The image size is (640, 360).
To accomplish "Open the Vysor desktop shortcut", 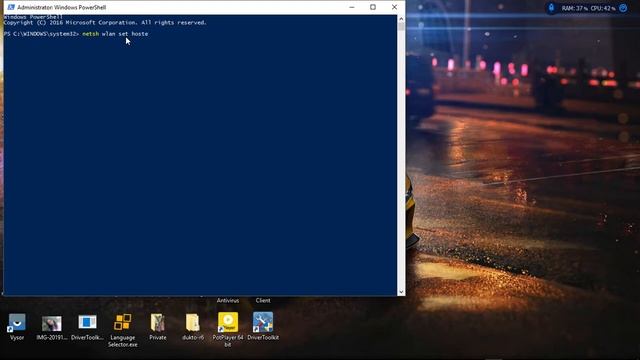I will (x=17, y=327).
